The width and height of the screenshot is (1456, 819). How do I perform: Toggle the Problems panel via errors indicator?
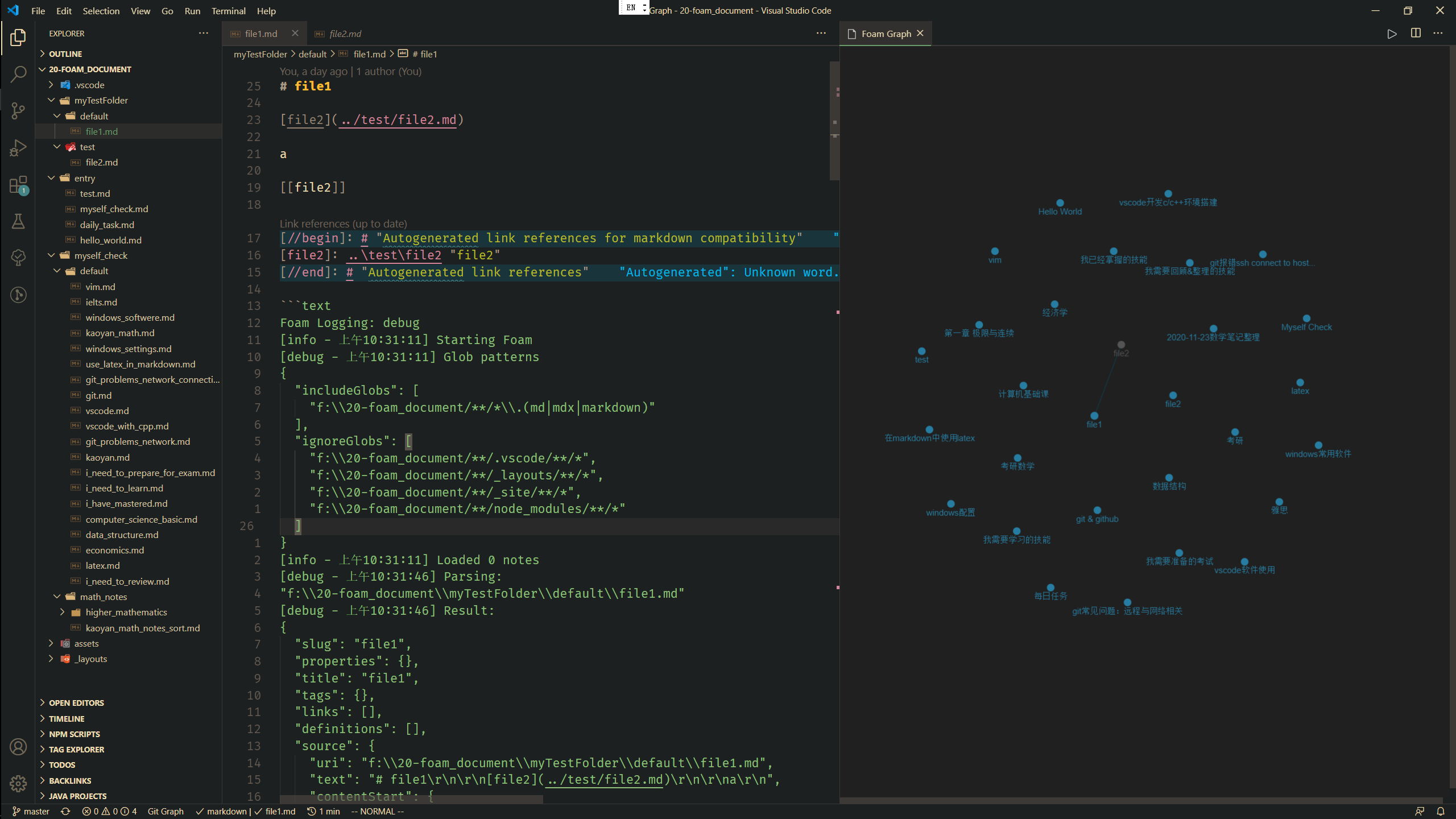pos(108,811)
